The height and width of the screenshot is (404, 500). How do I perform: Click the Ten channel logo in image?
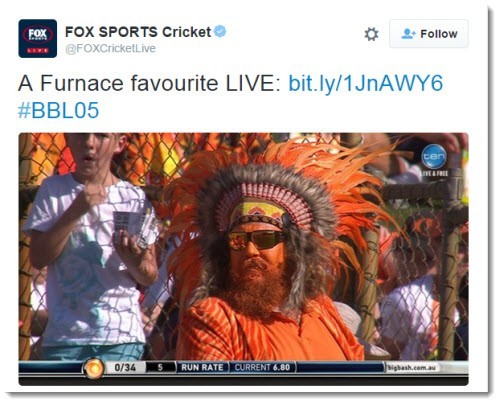click(433, 156)
